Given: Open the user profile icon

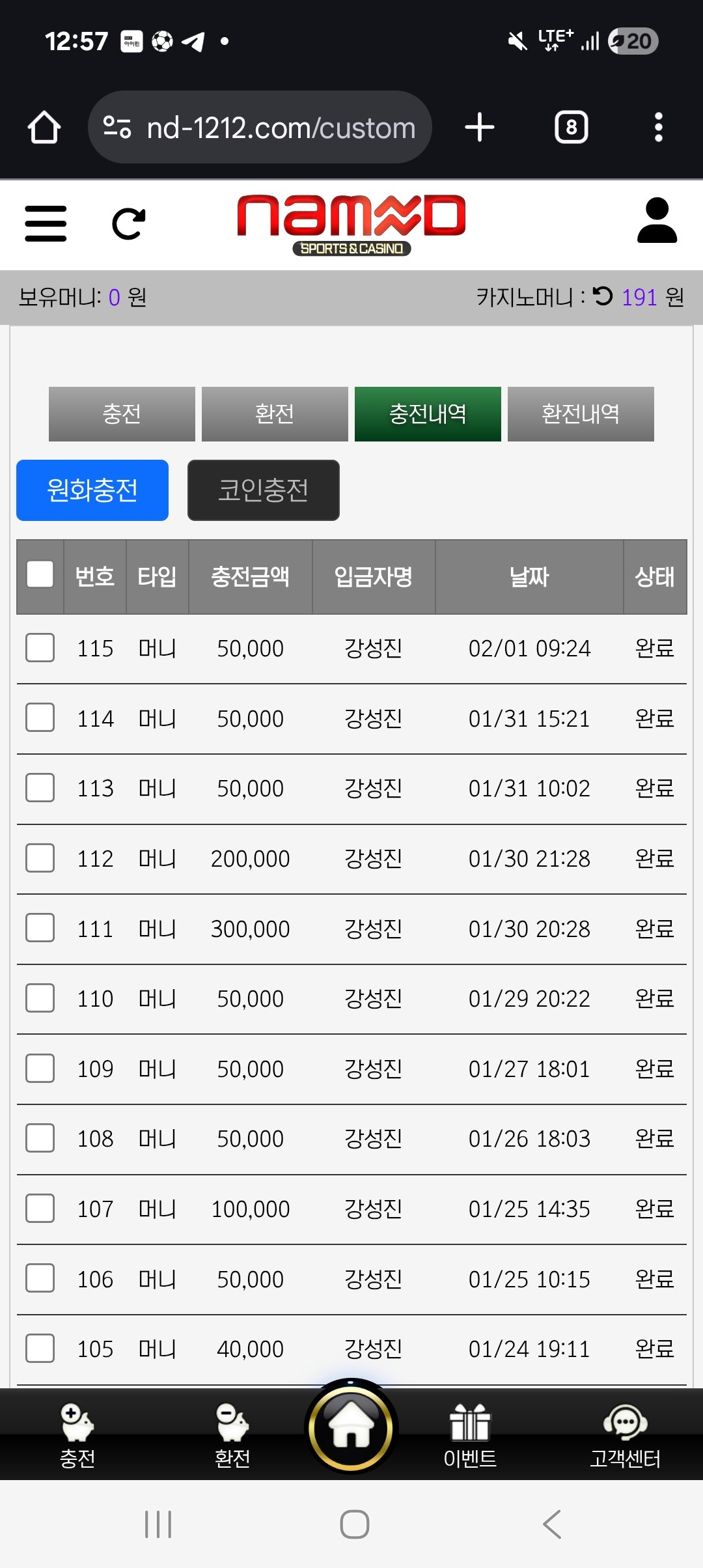Looking at the screenshot, I should point(657,221).
